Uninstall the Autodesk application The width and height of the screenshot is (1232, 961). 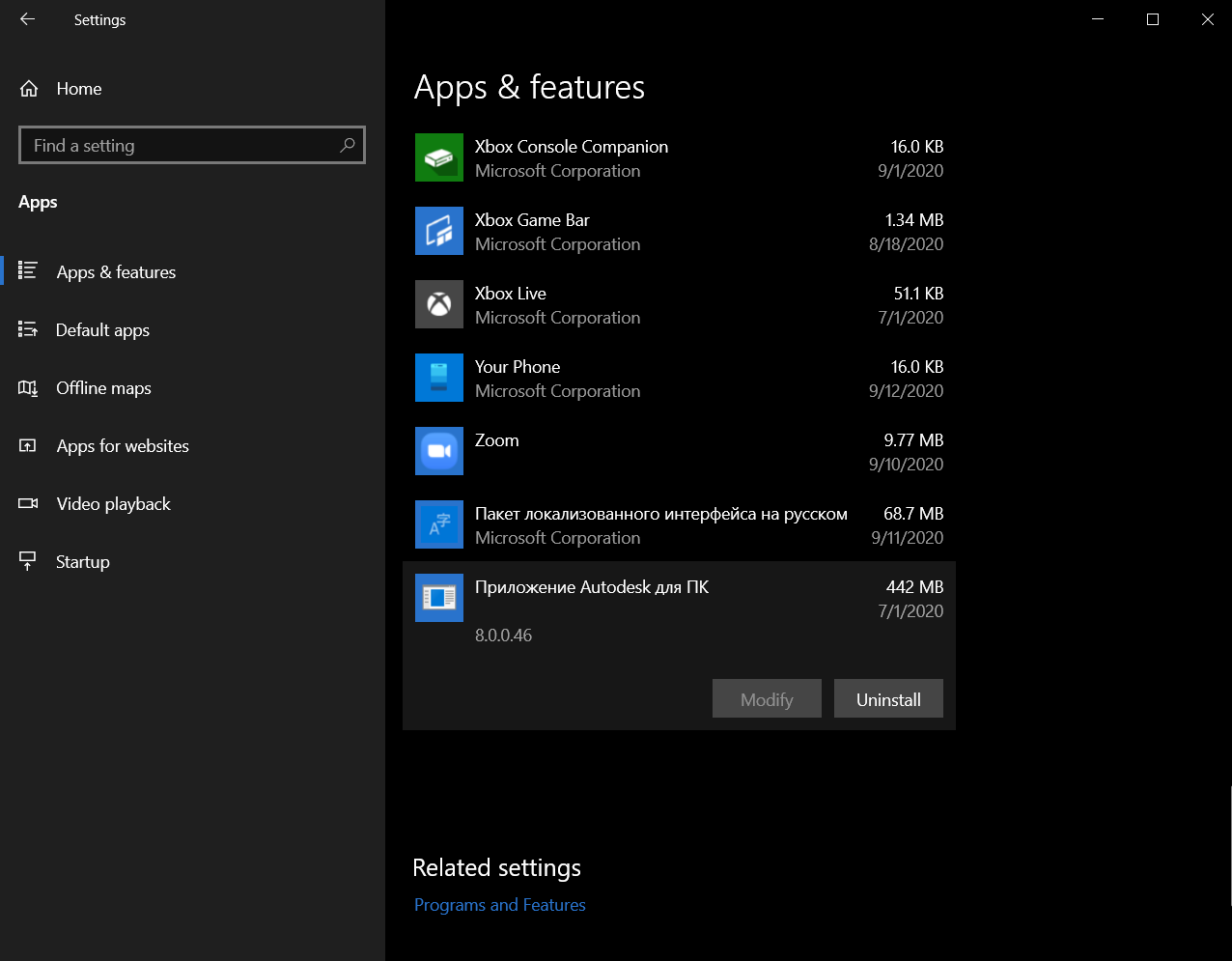[888, 699]
